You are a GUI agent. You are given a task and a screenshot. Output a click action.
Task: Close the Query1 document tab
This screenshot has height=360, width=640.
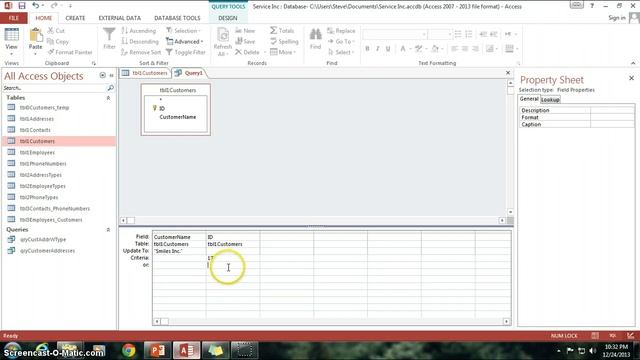[x=508, y=73]
